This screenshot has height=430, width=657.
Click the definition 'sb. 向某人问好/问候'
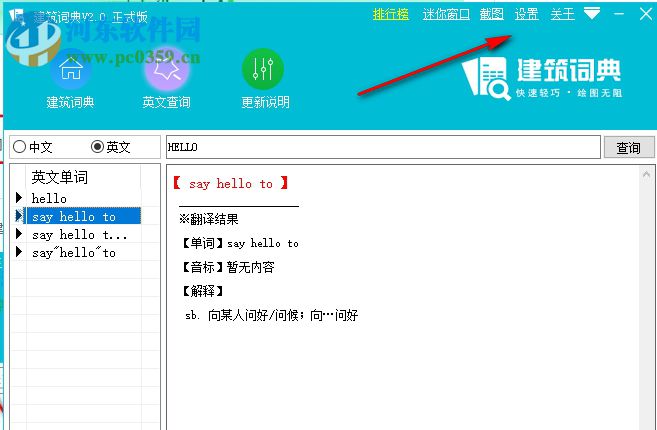pyautogui.click(x=272, y=315)
